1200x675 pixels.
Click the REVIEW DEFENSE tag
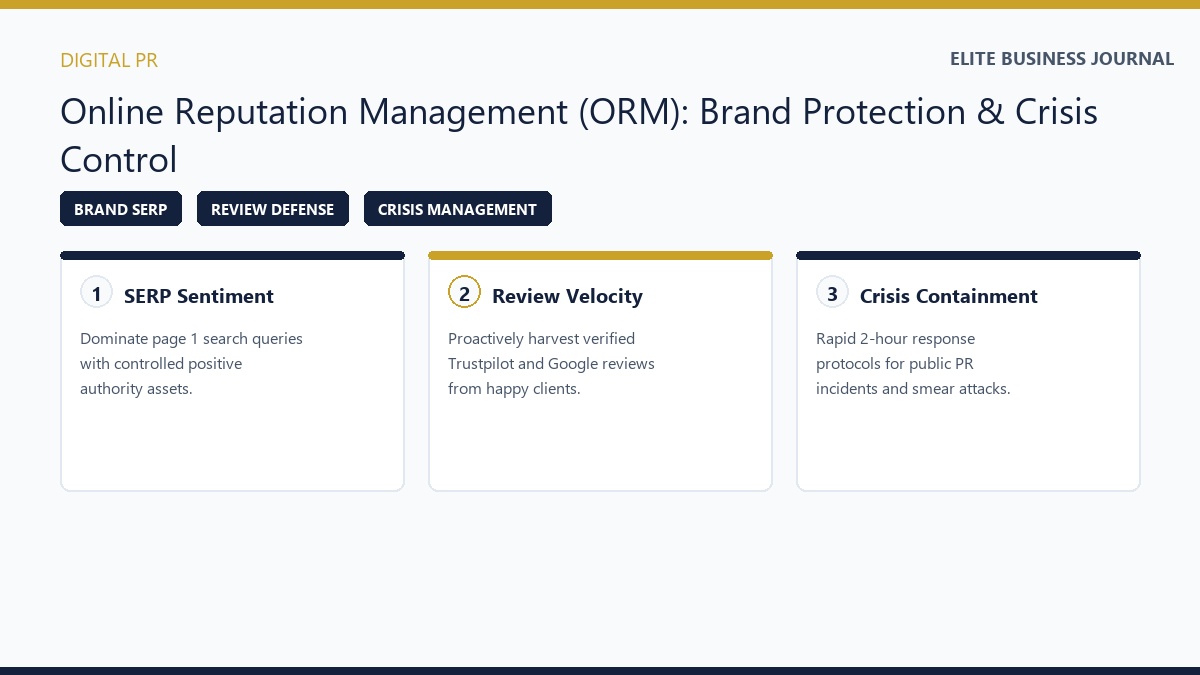[273, 209]
